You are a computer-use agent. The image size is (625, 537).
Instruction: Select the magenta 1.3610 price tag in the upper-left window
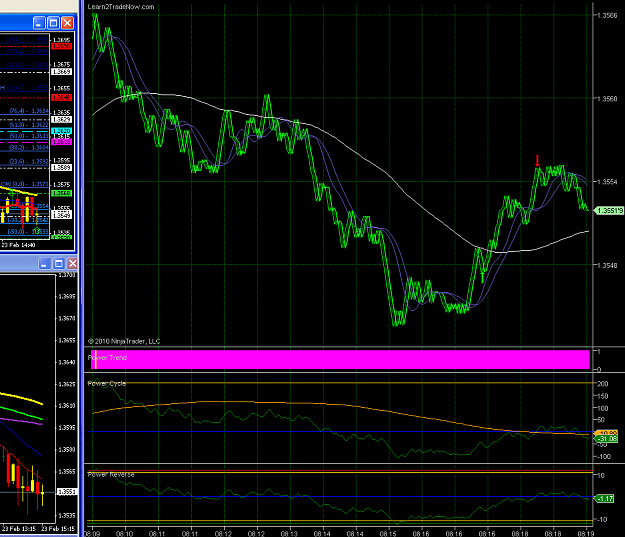coord(62,142)
